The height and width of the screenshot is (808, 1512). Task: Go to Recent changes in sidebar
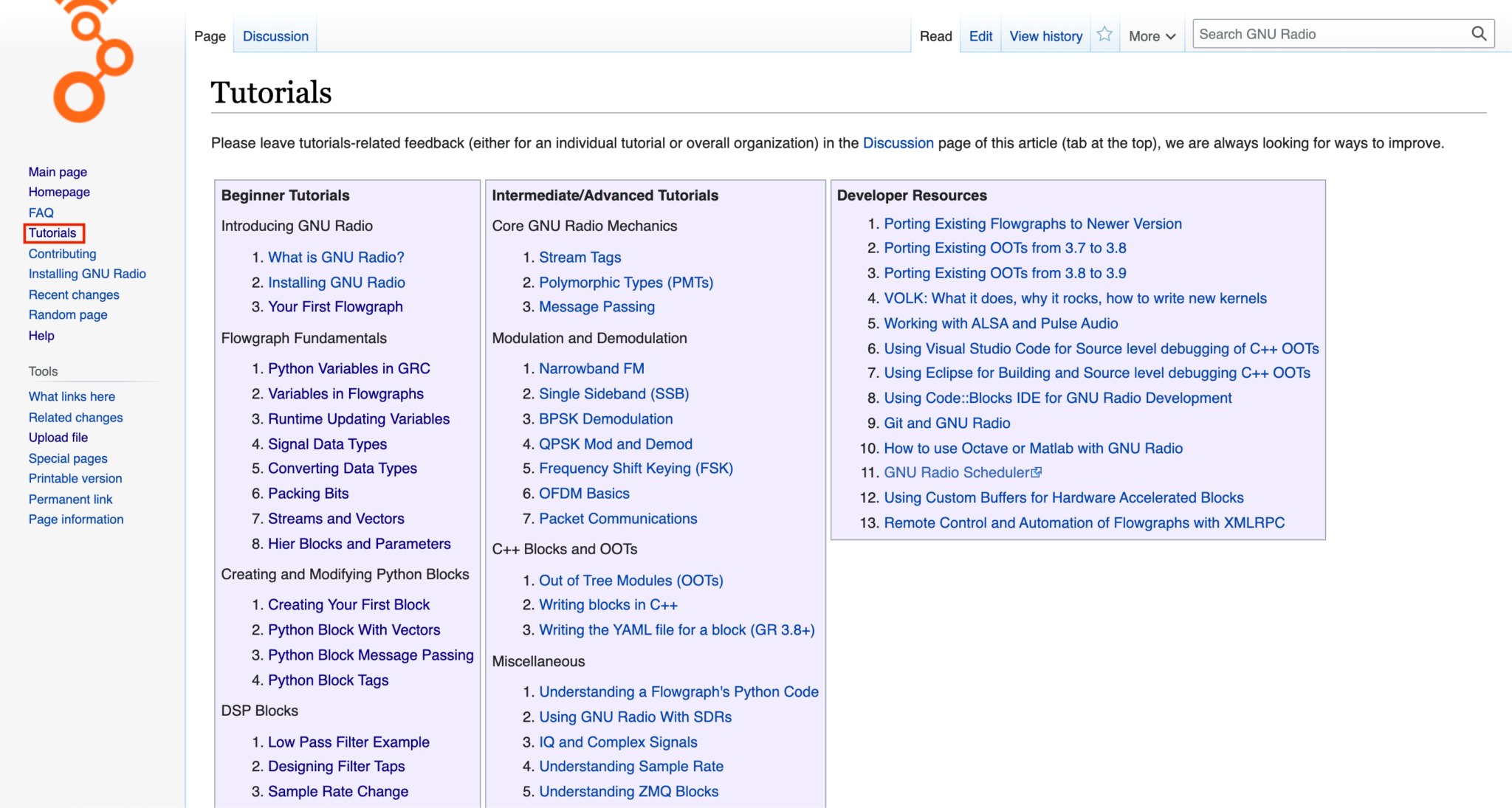pos(74,294)
